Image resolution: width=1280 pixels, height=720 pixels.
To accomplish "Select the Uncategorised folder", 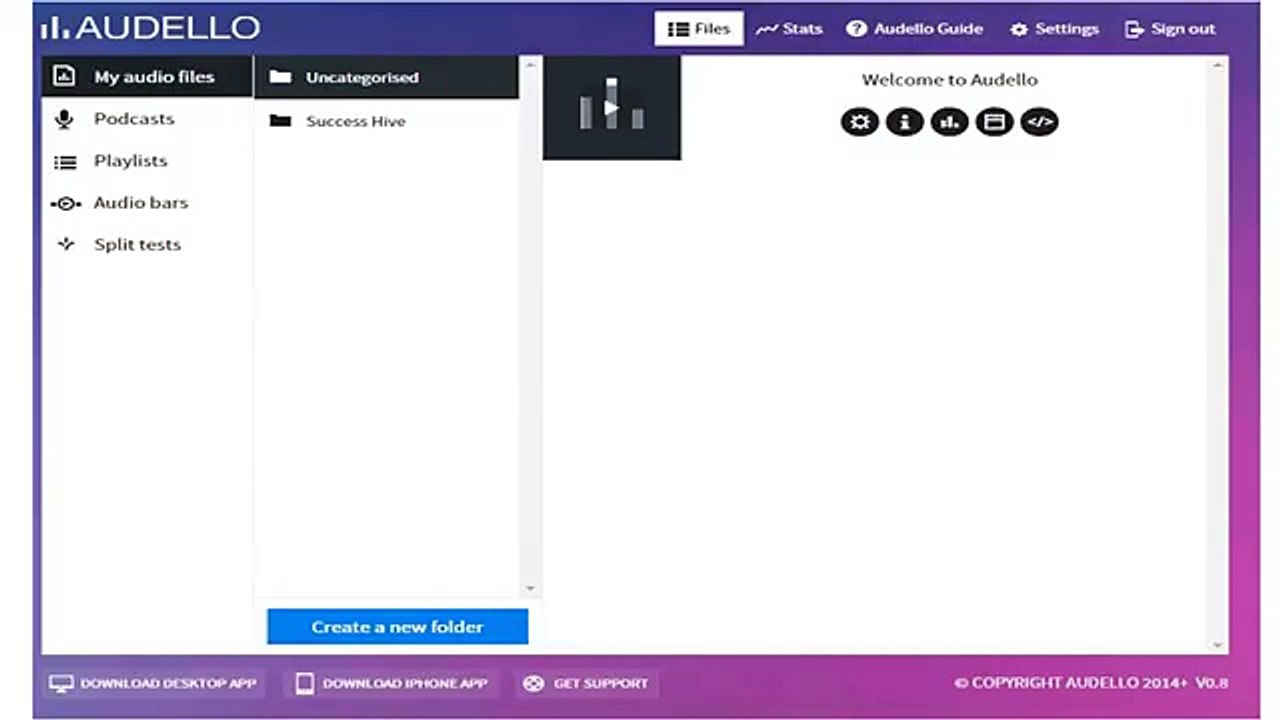I will (386, 77).
